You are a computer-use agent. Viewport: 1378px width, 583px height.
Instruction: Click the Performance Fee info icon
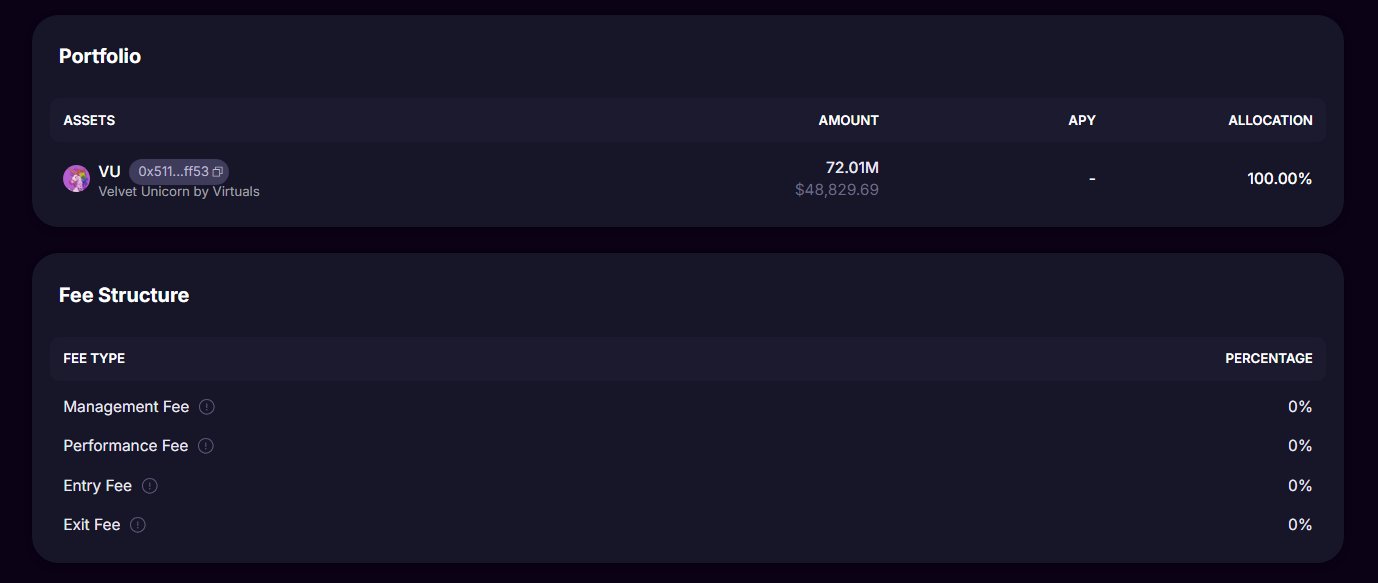[206, 446]
